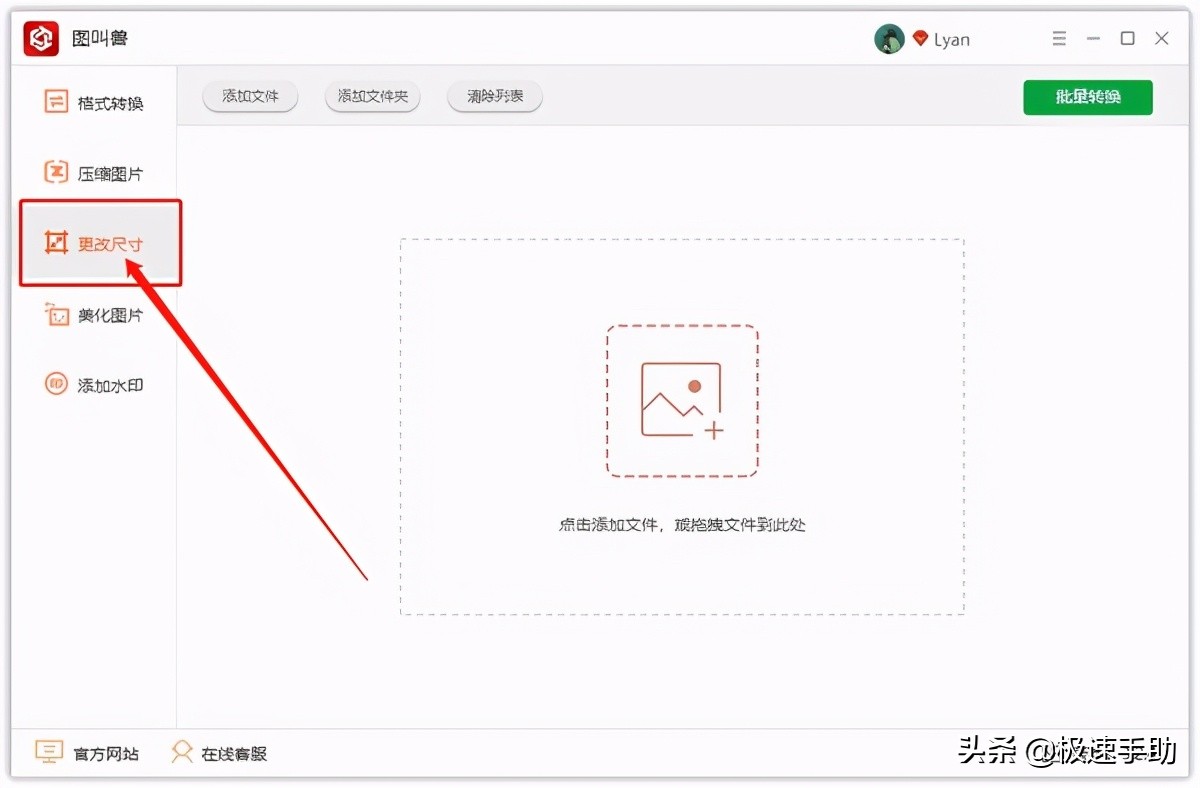
Task: Start the green 批量转换 button
Action: pos(1087,97)
